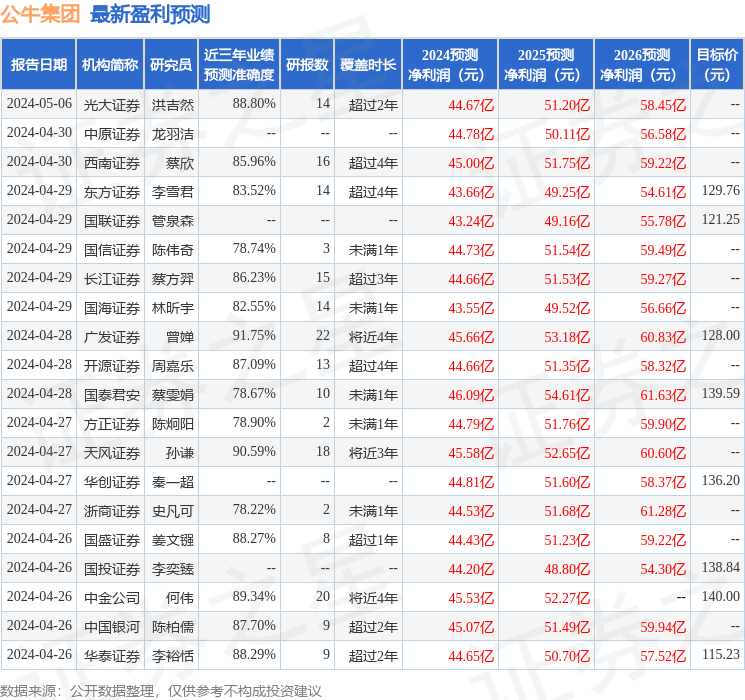745x700 pixels.
Task: Click the 近三年业绩预测准确度 header
Action: point(239,65)
